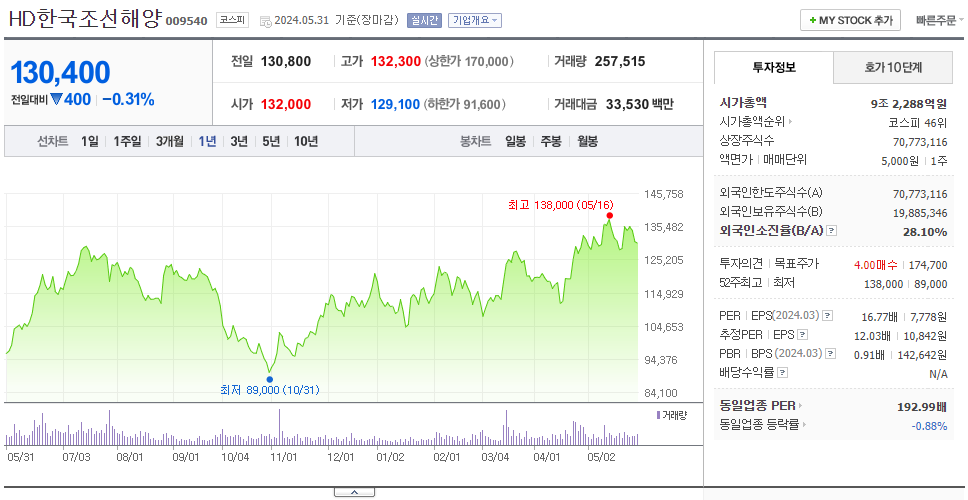This screenshot has height=500, width=968.
Task: Select the 3년 line chart
Action: click(239, 141)
